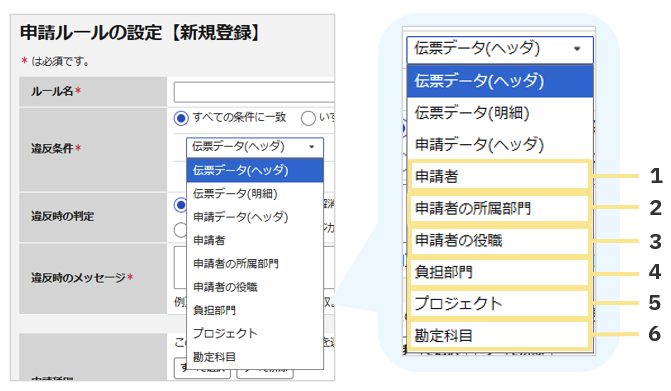671x391 pixels.
Task: Pick 申請者の所属部門 in enlarged list
Action: (500, 208)
